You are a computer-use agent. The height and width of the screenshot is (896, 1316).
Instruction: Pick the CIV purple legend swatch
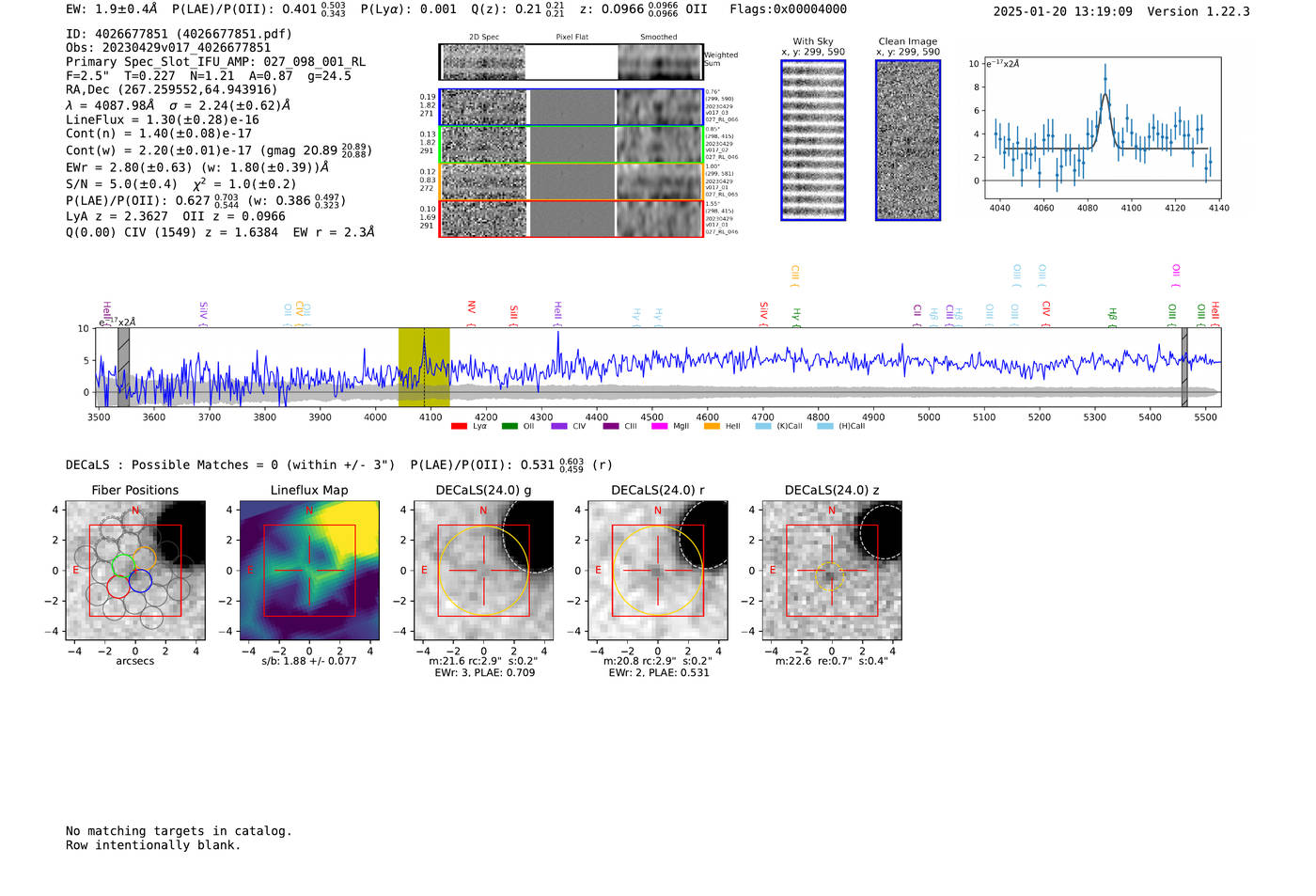tap(559, 426)
